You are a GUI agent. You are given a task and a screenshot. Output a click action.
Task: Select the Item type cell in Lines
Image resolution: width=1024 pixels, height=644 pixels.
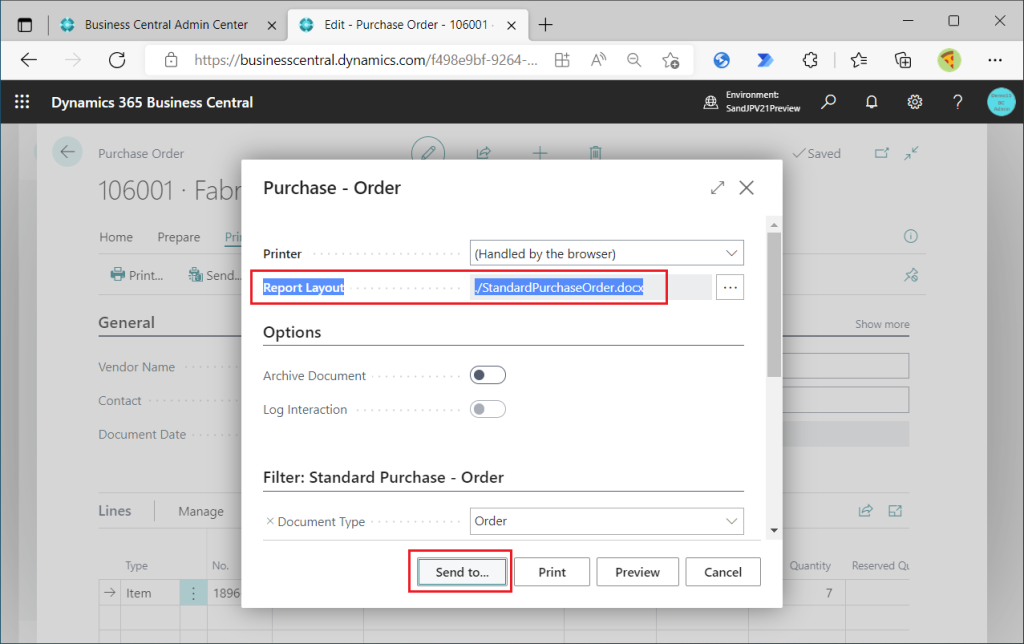(150, 593)
